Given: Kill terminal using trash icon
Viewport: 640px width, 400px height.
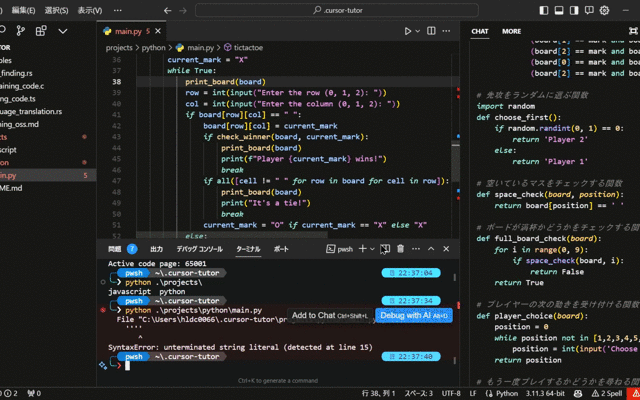Looking at the screenshot, I should click(401, 248).
